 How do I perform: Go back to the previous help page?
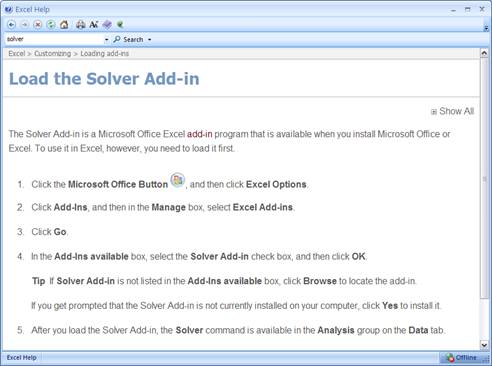[11, 25]
